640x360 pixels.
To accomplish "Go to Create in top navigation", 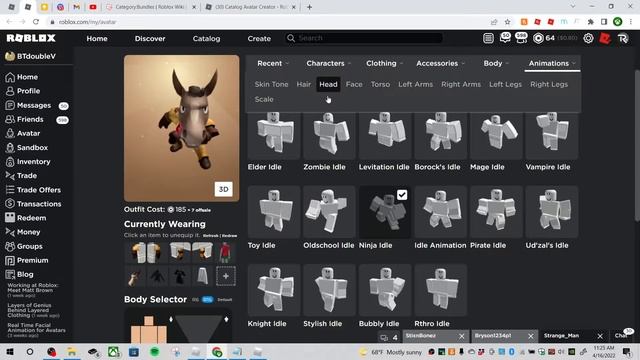I will (x=259, y=38).
